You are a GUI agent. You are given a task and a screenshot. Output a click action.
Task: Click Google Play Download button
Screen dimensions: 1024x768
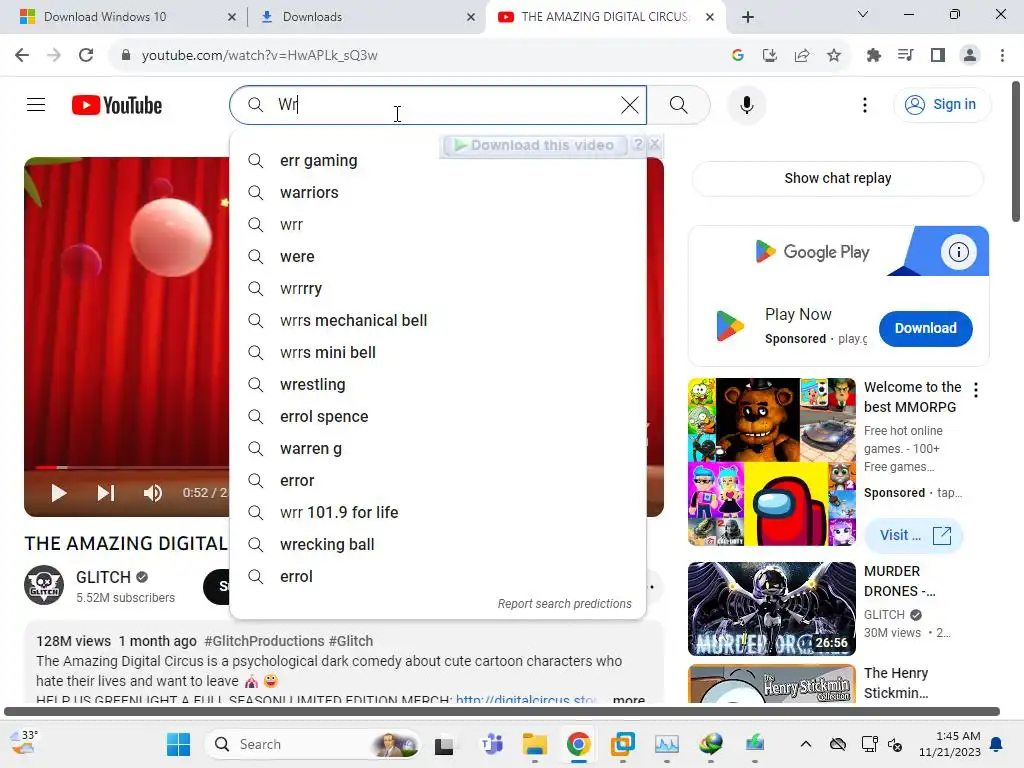click(x=925, y=328)
